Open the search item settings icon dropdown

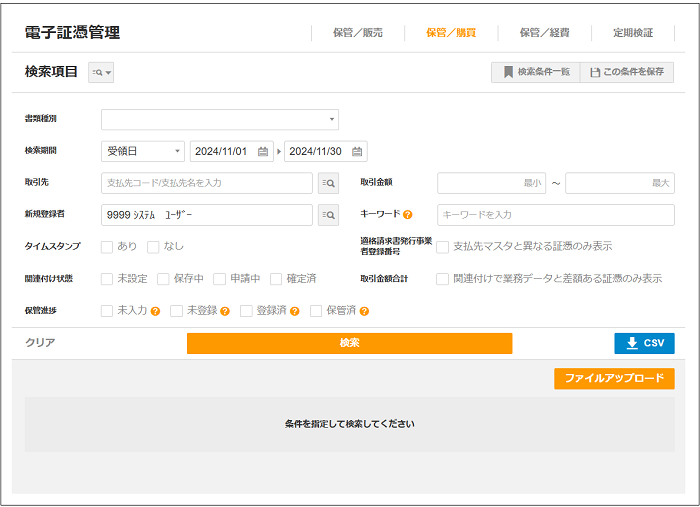click(x=101, y=72)
